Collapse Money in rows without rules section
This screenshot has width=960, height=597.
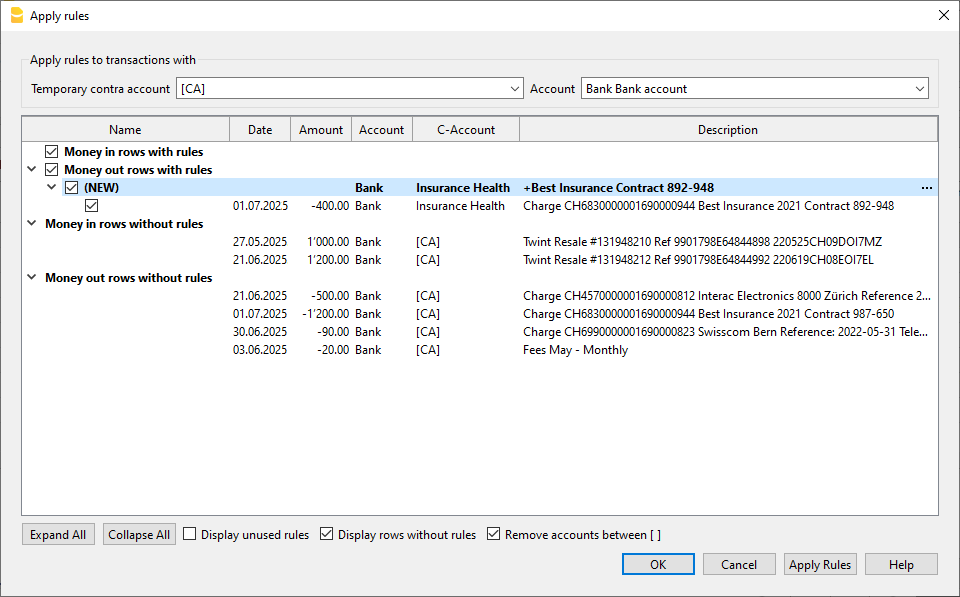32,224
